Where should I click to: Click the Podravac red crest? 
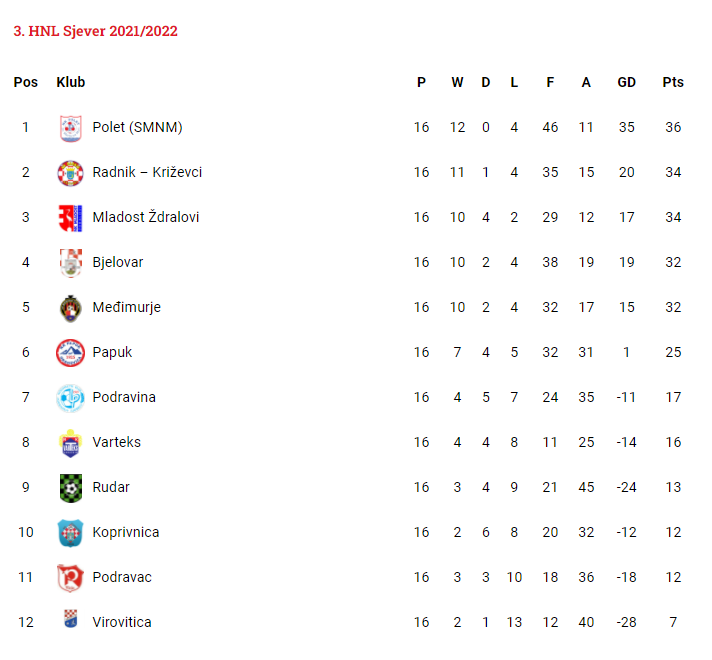(70, 578)
